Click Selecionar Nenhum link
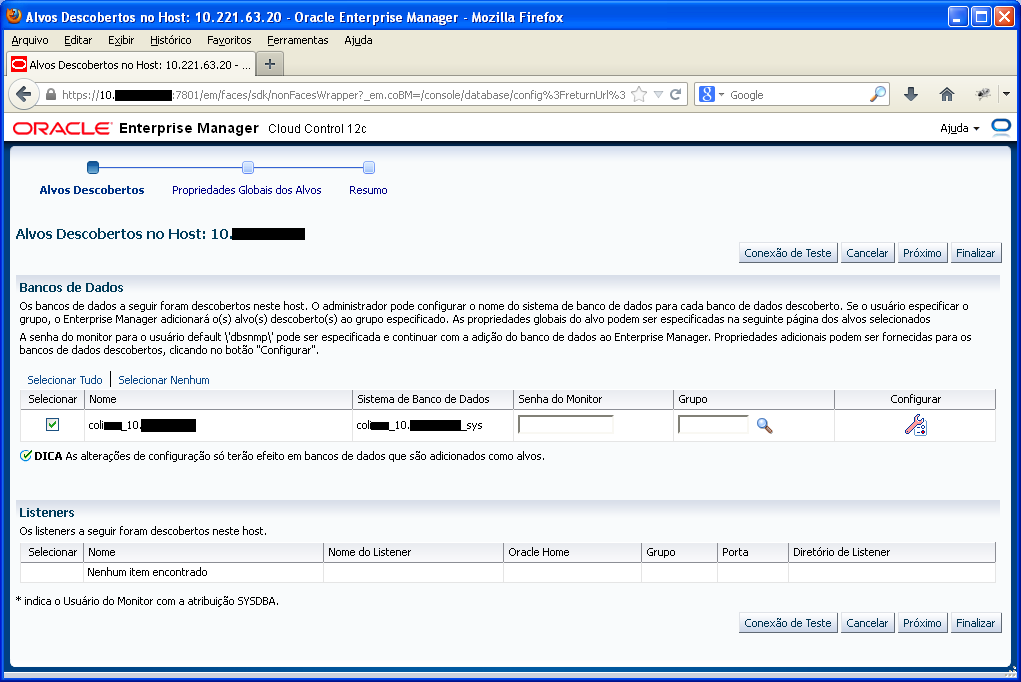The width and height of the screenshot is (1021, 682). [x=164, y=380]
